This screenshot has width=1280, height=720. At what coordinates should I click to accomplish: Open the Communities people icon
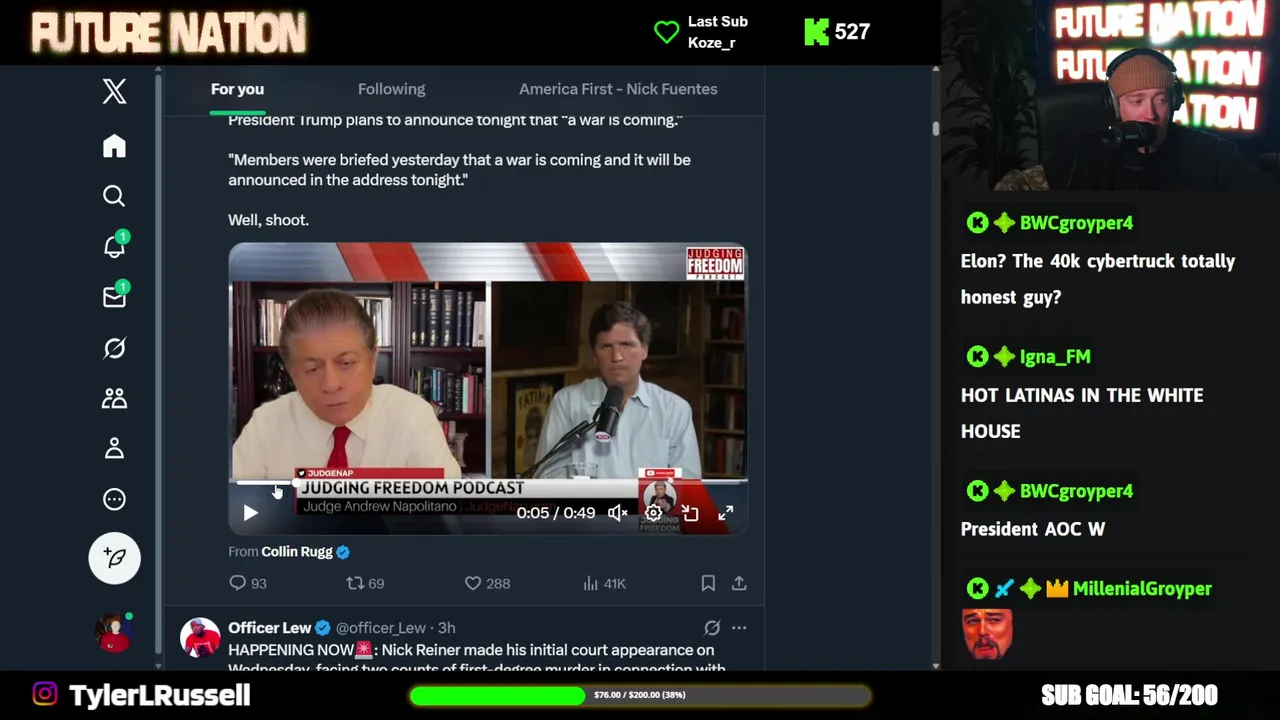[114, 398]
